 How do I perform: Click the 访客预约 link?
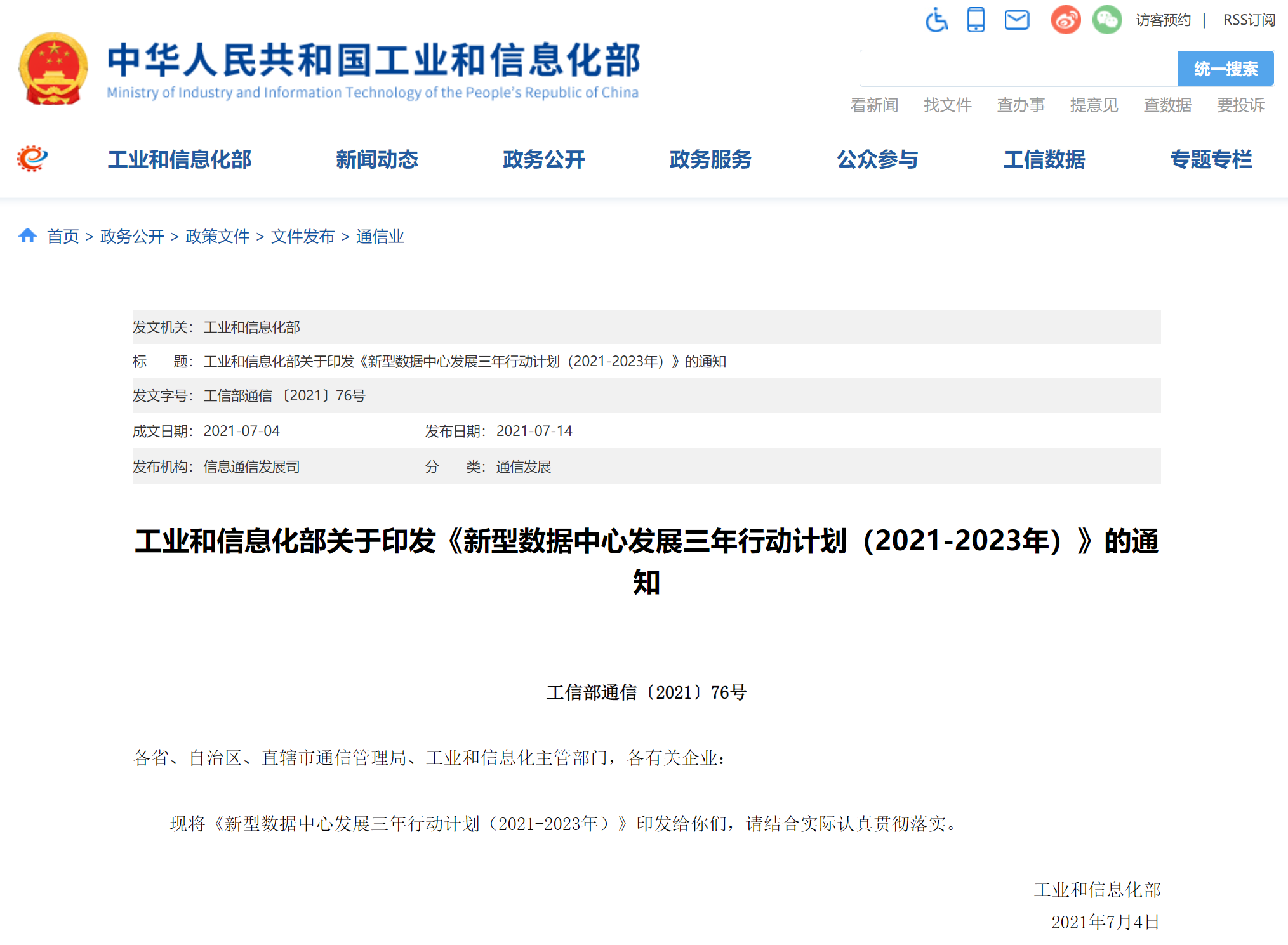coord(1163,20)
